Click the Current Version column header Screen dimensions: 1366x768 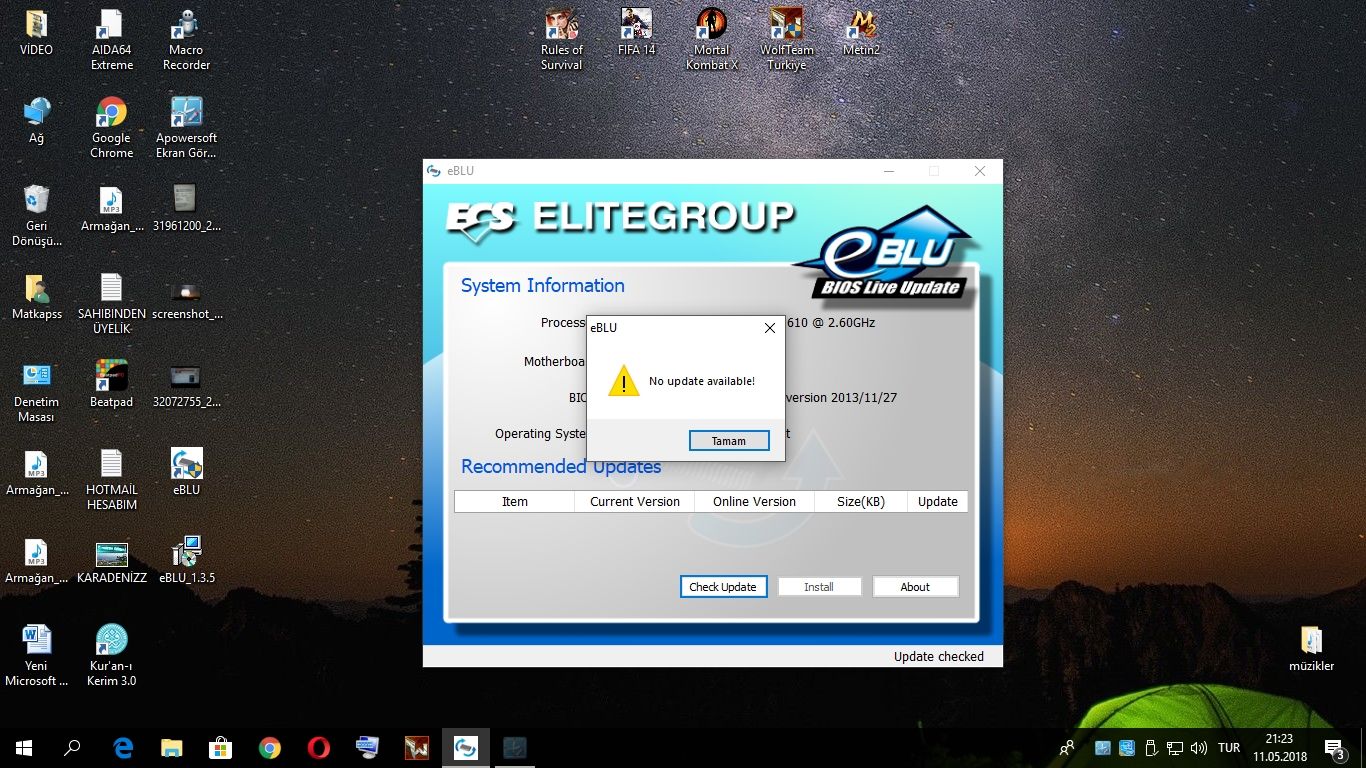click(x=635, y=502)
